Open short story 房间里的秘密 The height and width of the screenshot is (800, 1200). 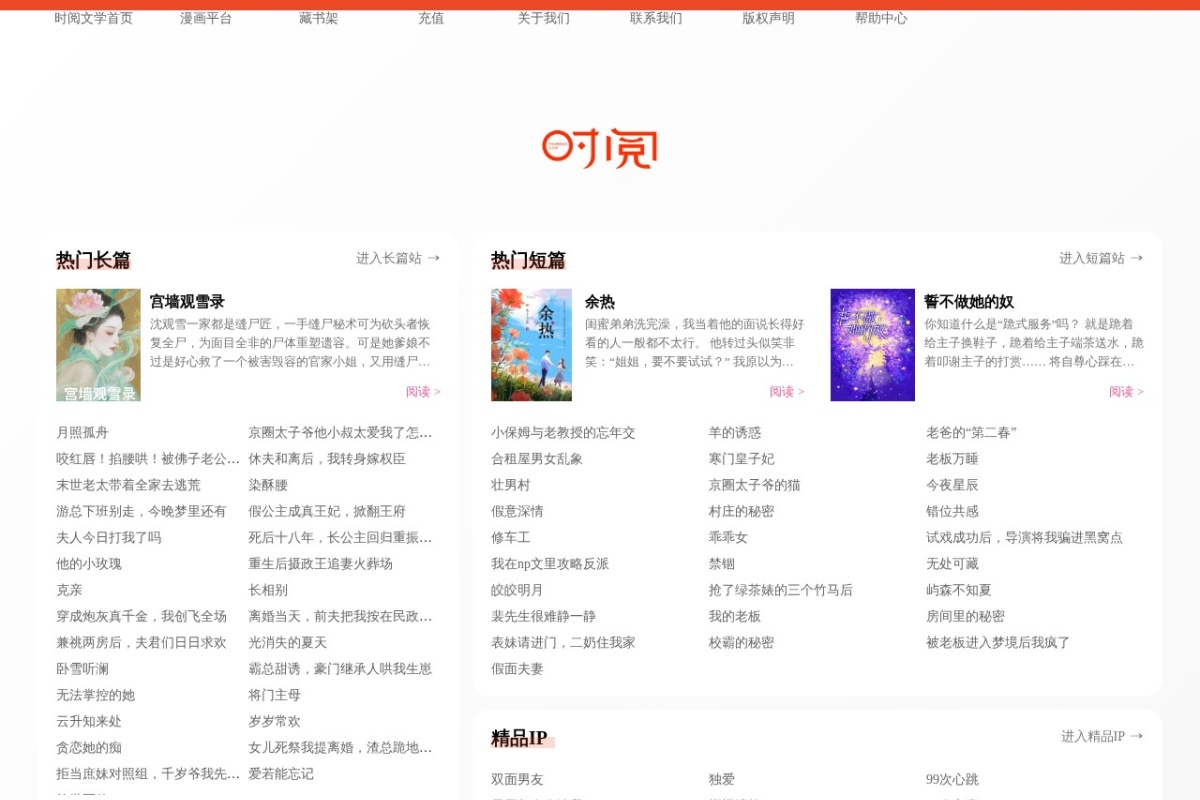click(x=965, y=616)
